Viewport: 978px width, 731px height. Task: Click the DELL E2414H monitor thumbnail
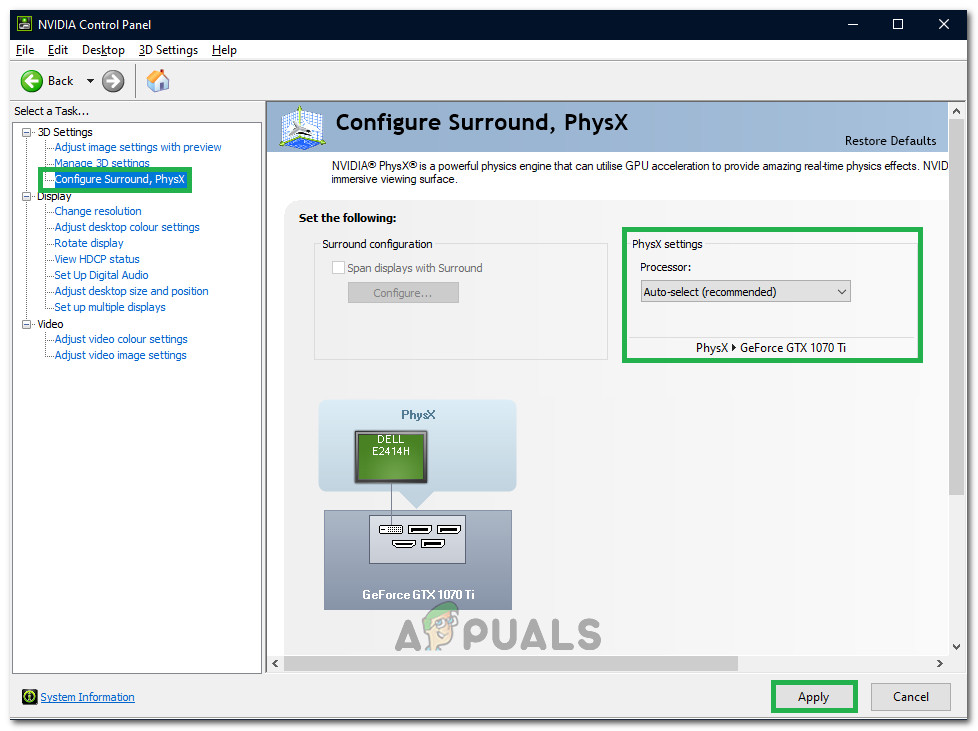point(391,457)
